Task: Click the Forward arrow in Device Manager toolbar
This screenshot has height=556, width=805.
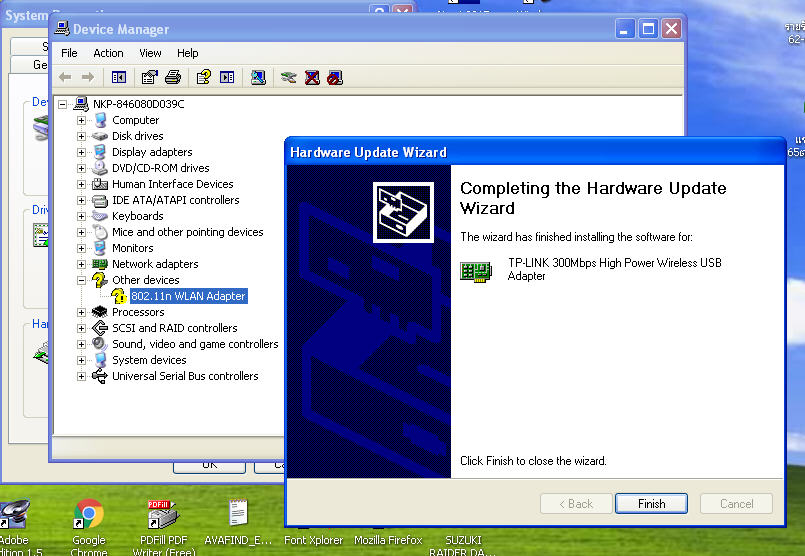Action: (88, 78)
